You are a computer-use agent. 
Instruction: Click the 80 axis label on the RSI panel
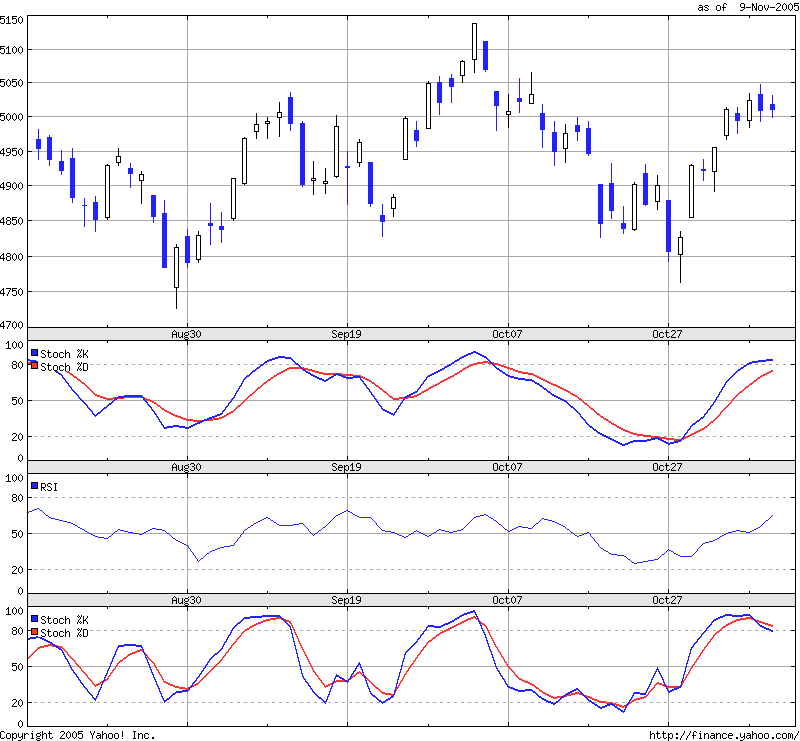(x=17, y=498)
